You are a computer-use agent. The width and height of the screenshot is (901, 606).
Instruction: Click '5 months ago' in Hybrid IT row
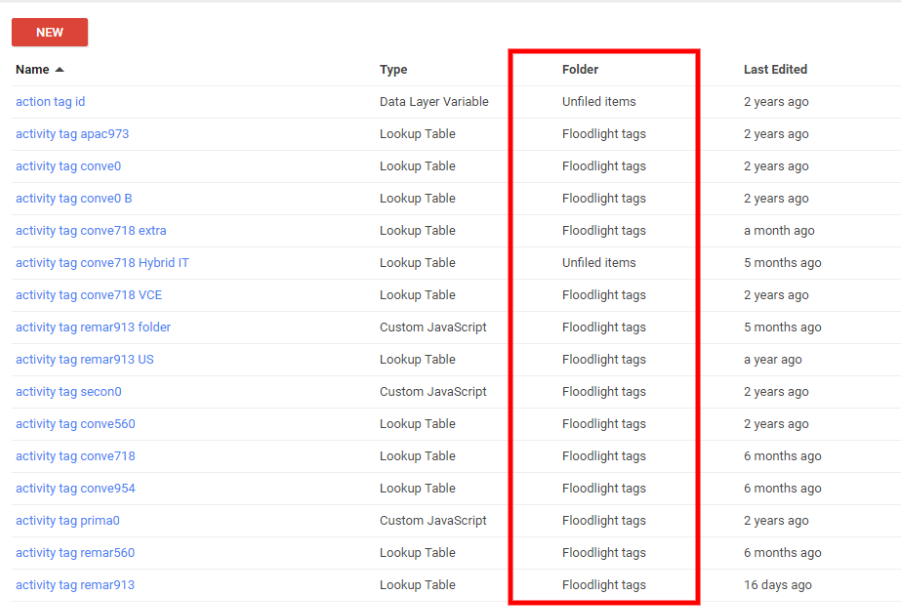coord(782,263)
